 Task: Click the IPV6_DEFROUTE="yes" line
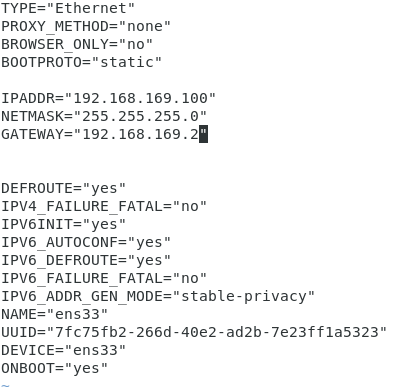click(86, 260)
